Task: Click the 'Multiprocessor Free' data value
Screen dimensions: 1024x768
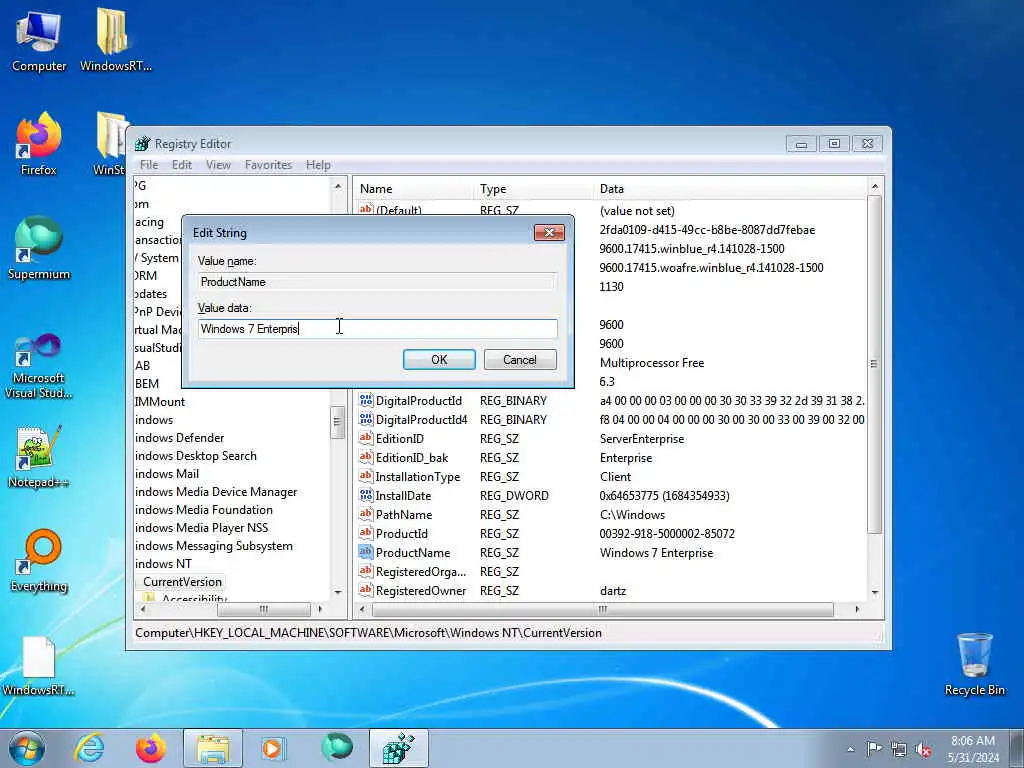Action: click(x=652, y=362)
